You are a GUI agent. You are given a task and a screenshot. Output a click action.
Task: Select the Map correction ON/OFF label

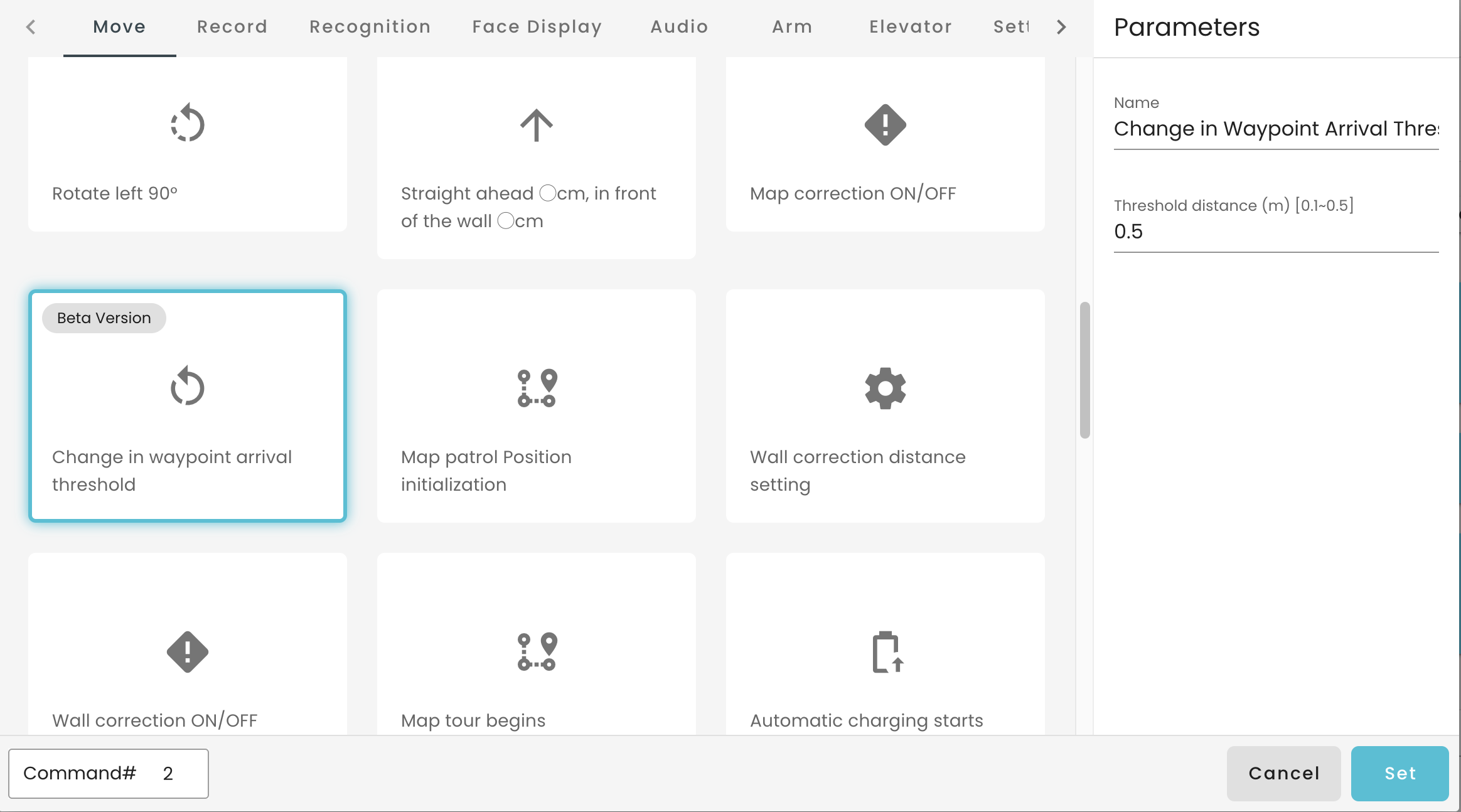[853, 193]
